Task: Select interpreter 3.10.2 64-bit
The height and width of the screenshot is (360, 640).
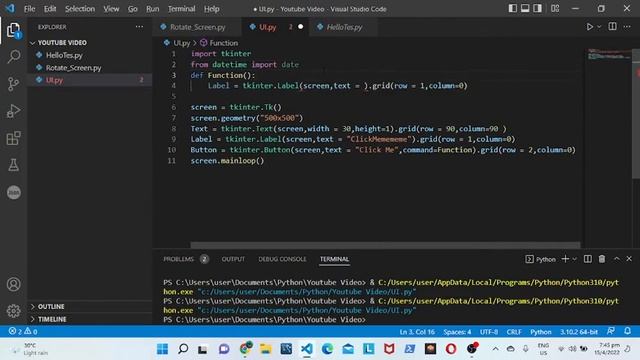Action: pyautogui.click(x=578, y=331)
